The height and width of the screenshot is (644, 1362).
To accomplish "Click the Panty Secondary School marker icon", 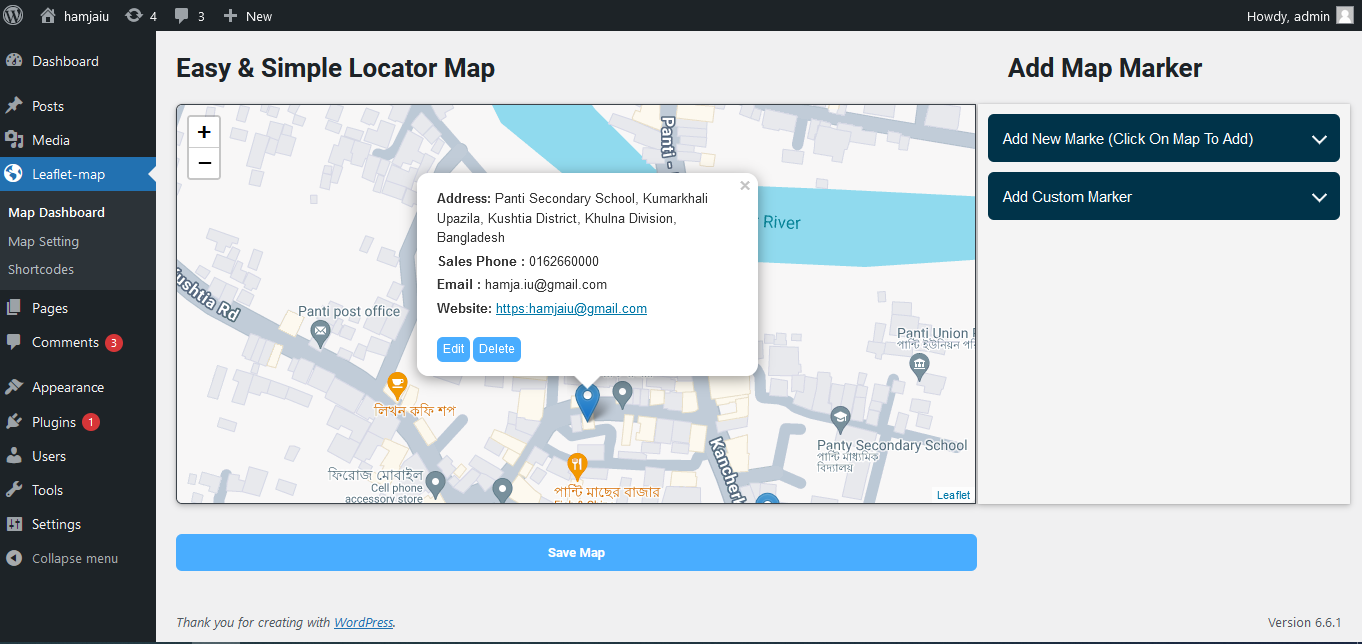I will click(x=840, y=419).
